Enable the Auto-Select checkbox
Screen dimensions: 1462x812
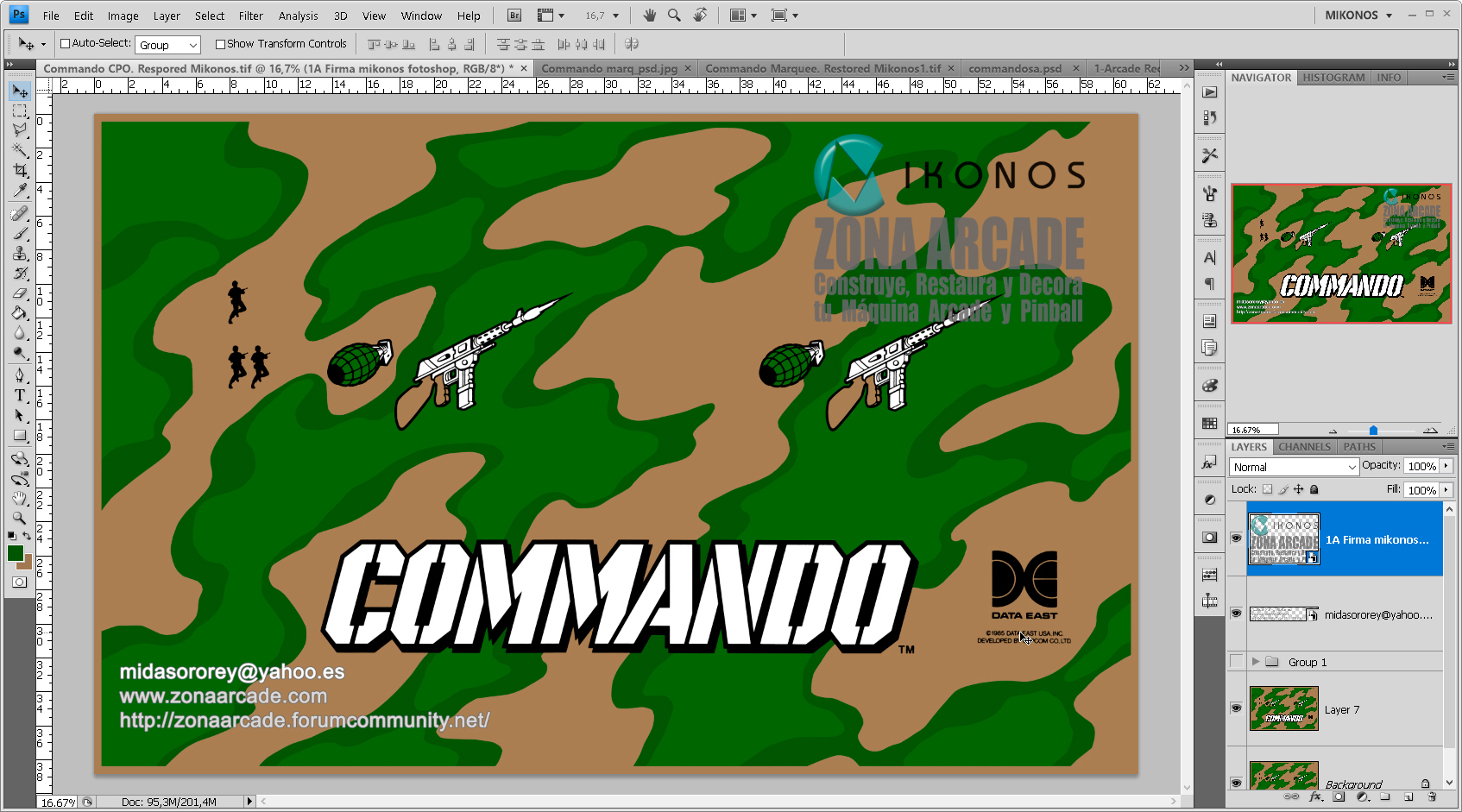point(65,44)
